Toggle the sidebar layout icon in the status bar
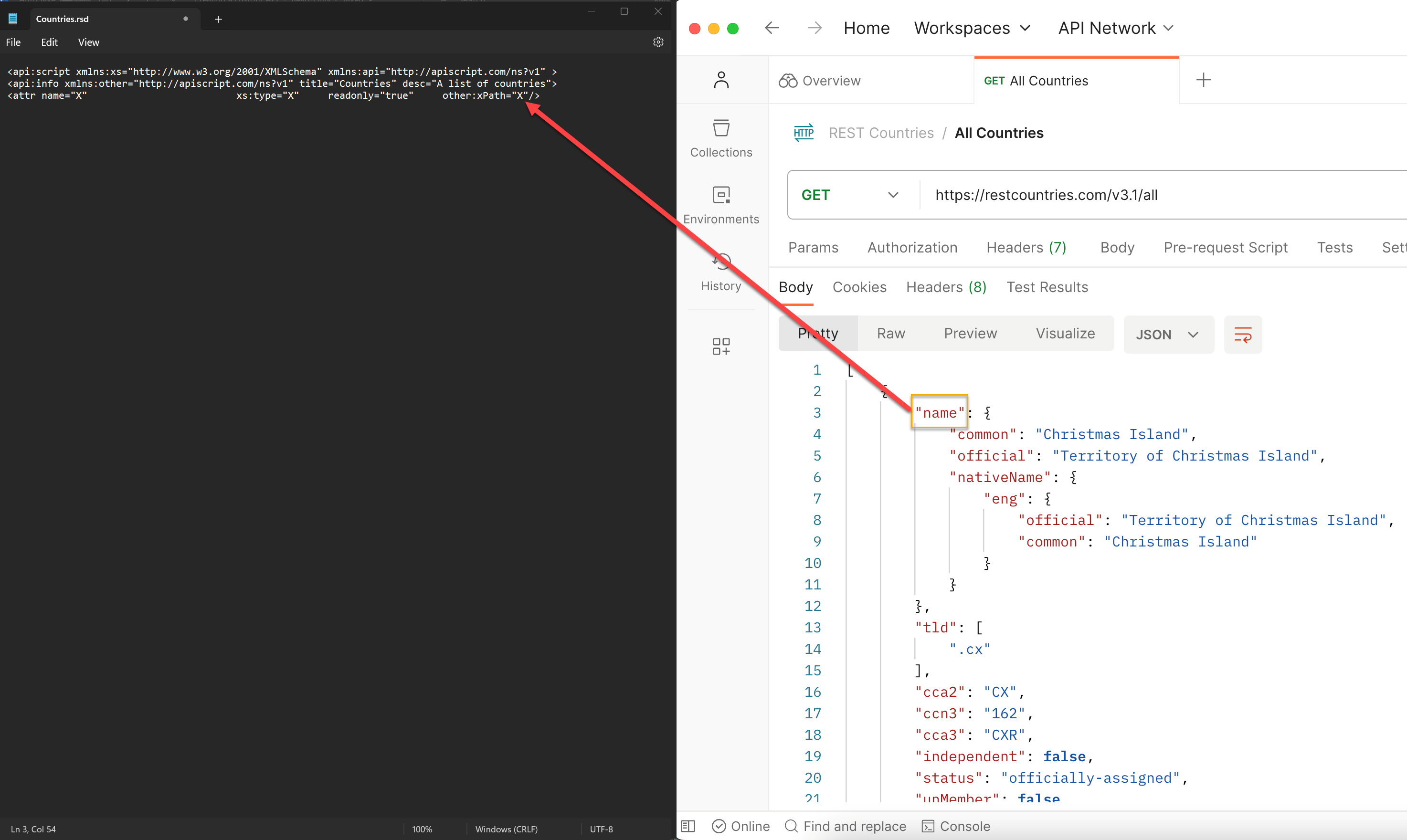 coord(688,827)
